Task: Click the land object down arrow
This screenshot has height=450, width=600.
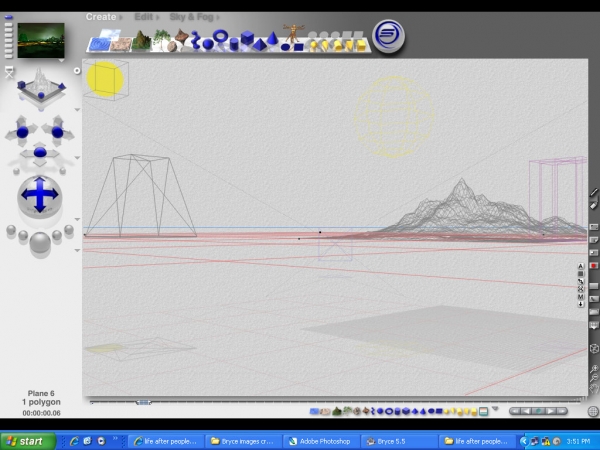Action: point(580,304)
